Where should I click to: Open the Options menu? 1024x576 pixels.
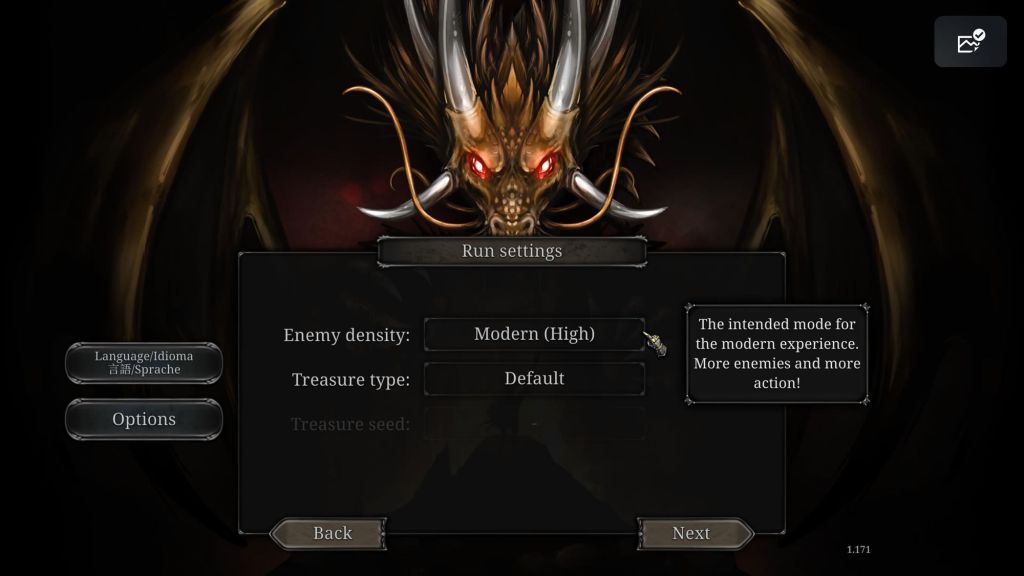[x=144, y=419]
